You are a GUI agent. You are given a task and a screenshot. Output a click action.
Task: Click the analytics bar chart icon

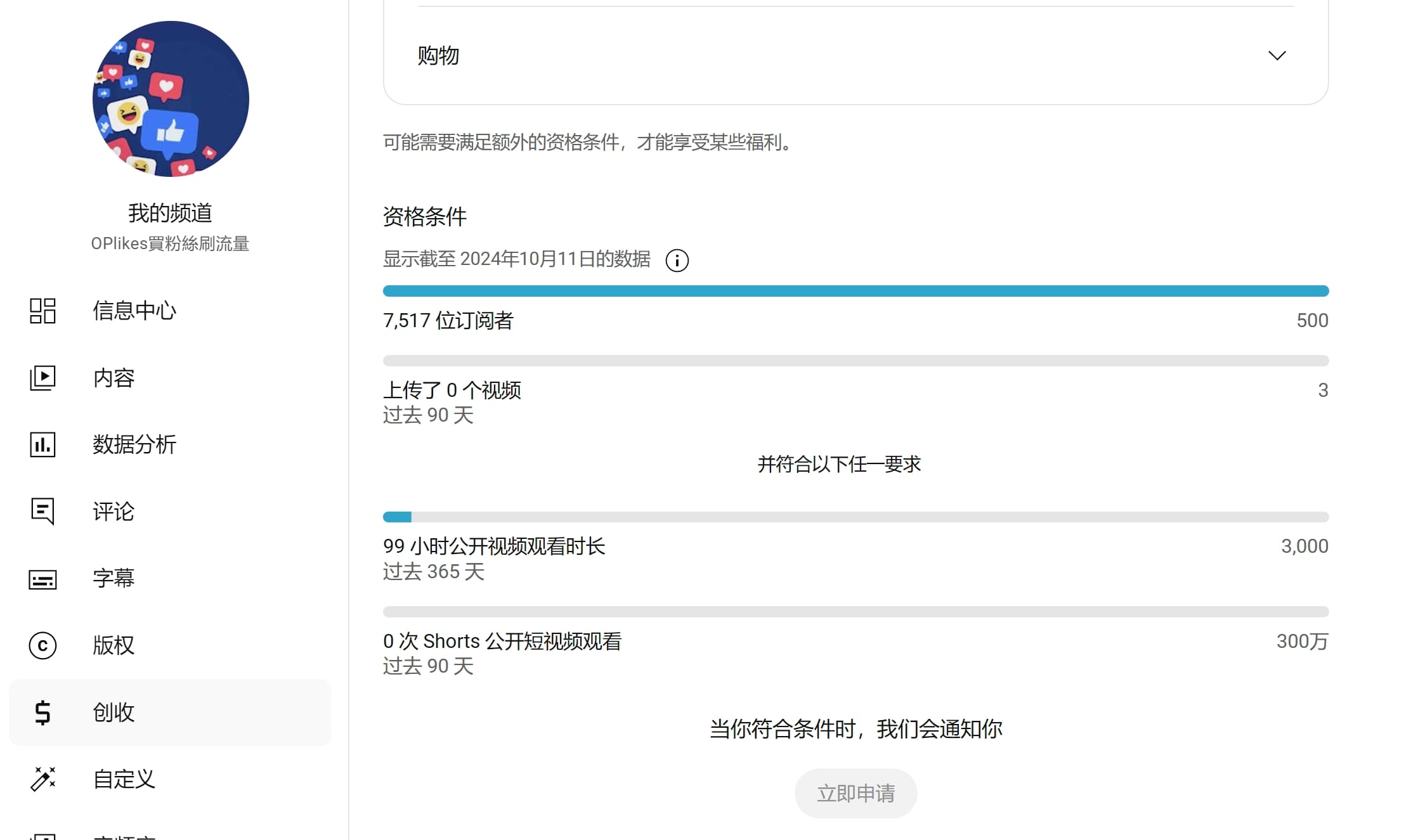42,444
